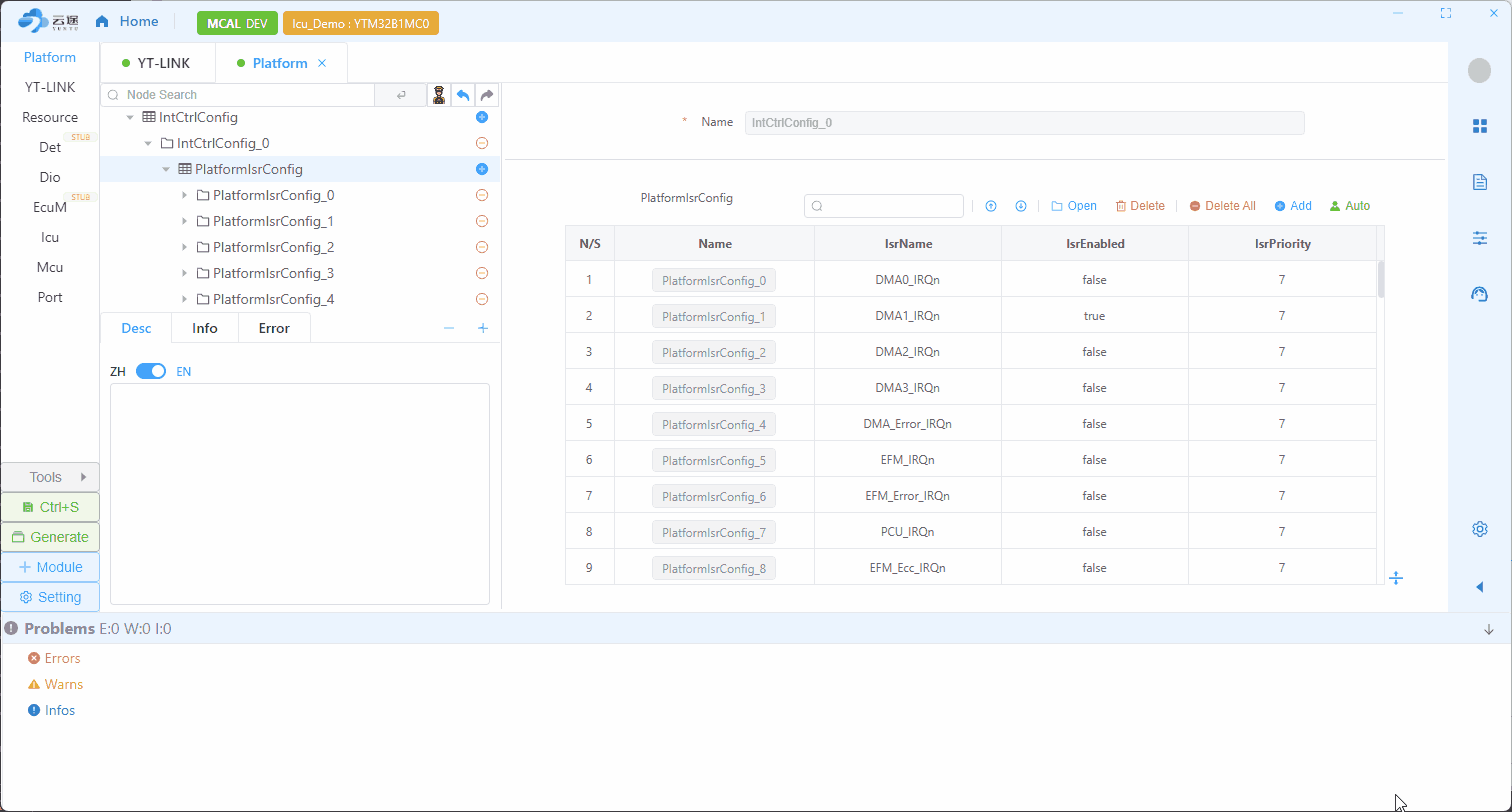This screenshot has width=1512, height=812.
Task: Switch to the Info tab
Action: click(x=205, y=328)
